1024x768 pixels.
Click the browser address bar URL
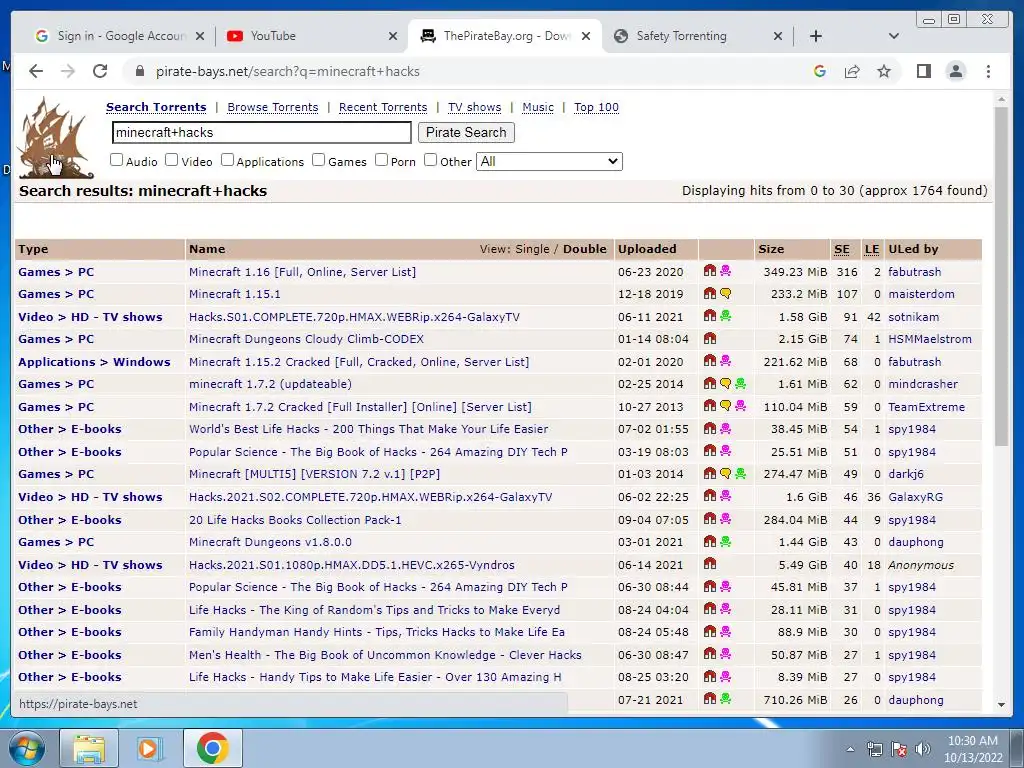[287, 71]
